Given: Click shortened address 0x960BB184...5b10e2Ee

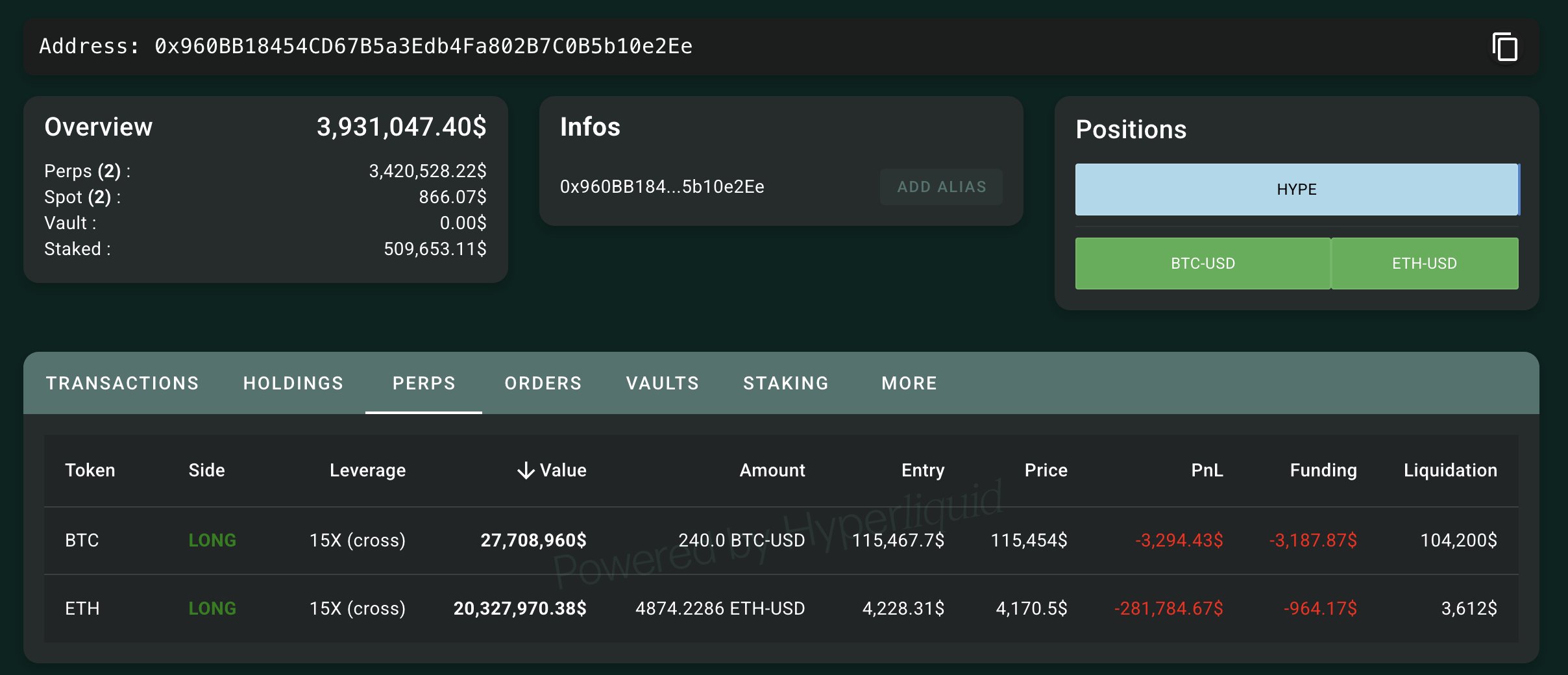Looking at the screenshot, I should coord(662,187).
